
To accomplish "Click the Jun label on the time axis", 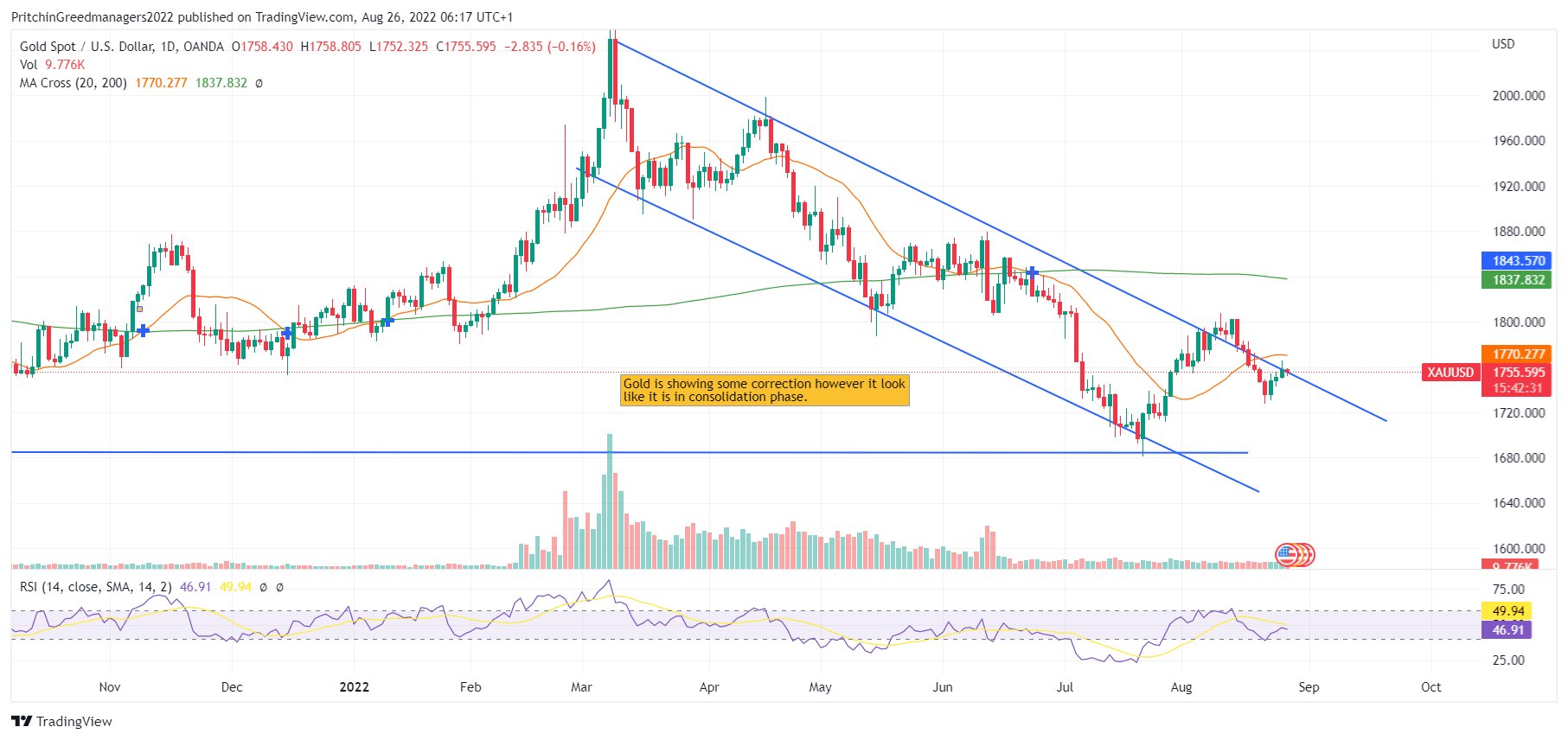I will [943, 687].
